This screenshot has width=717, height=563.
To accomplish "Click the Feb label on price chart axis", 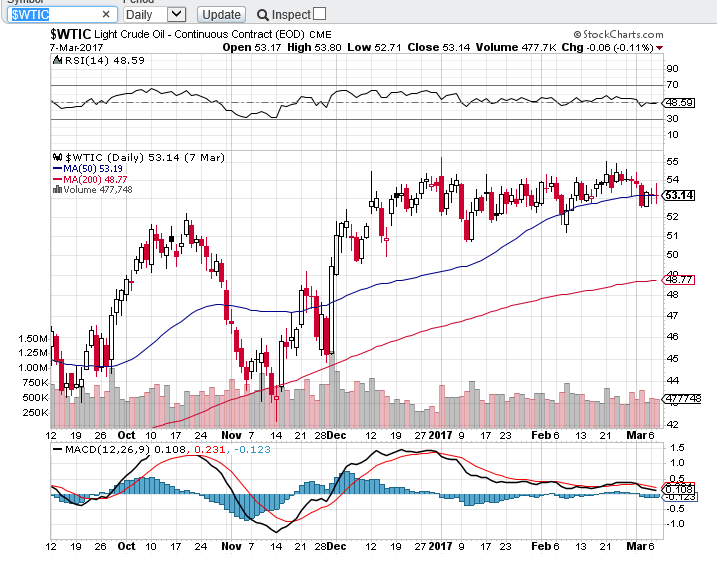I will click(x=541, y=435).
